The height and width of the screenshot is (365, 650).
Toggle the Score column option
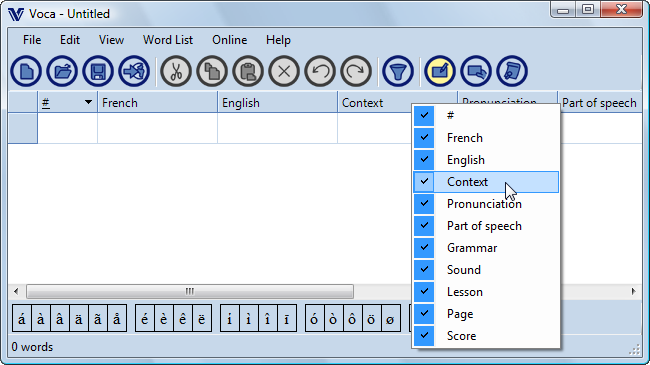tap(486, 336)
